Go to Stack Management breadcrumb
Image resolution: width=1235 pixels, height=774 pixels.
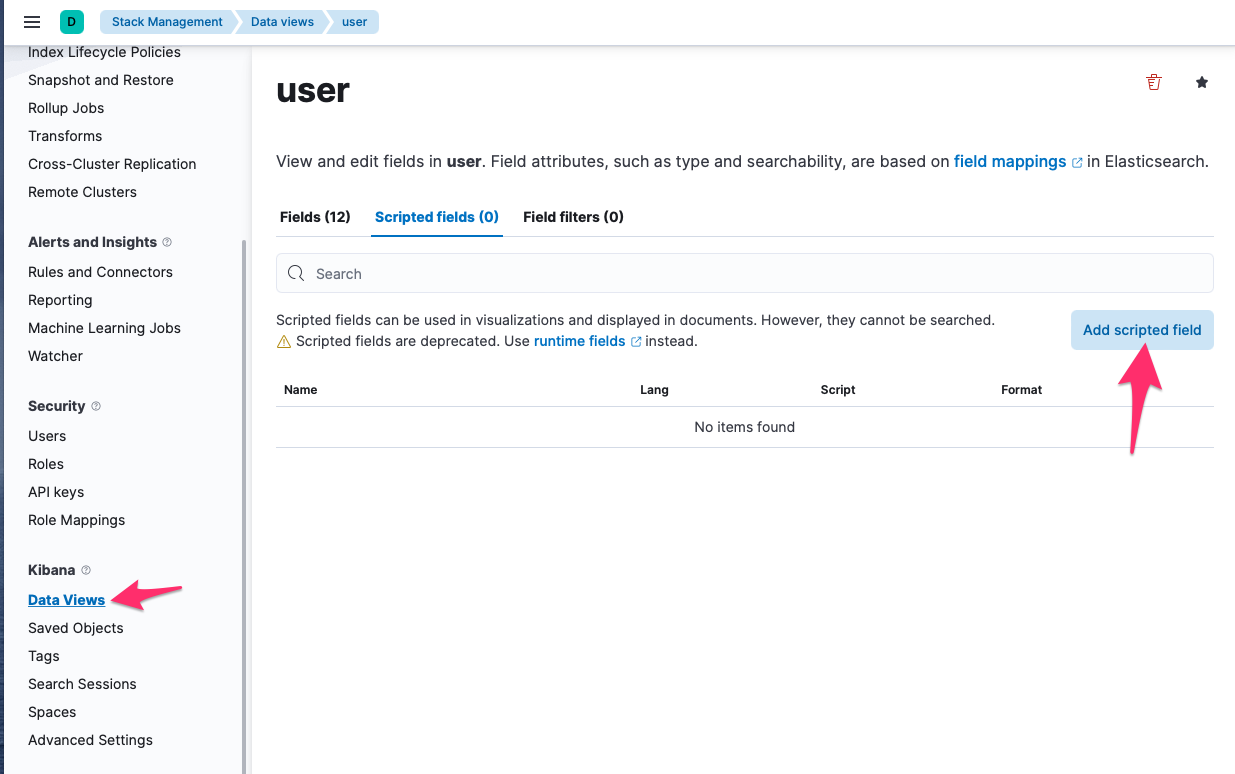[167, 22]
